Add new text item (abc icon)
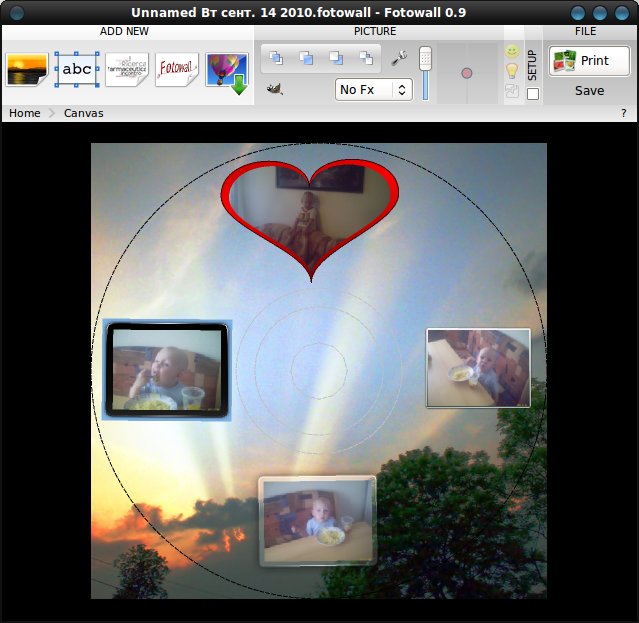639x623 pixels. click(77, 69)
